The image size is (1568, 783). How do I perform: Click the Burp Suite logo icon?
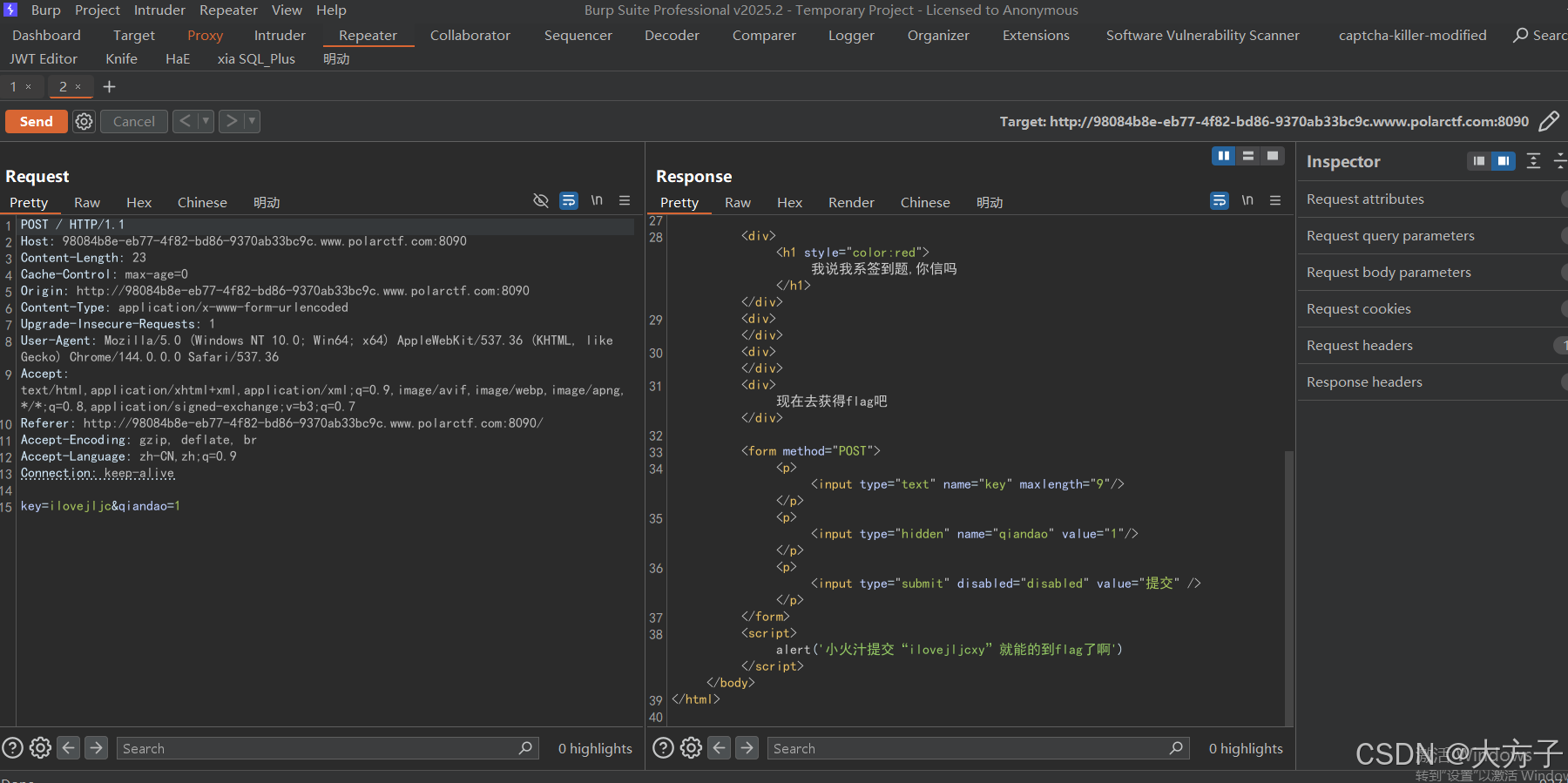pyautogui.click(x=10, y=10)
